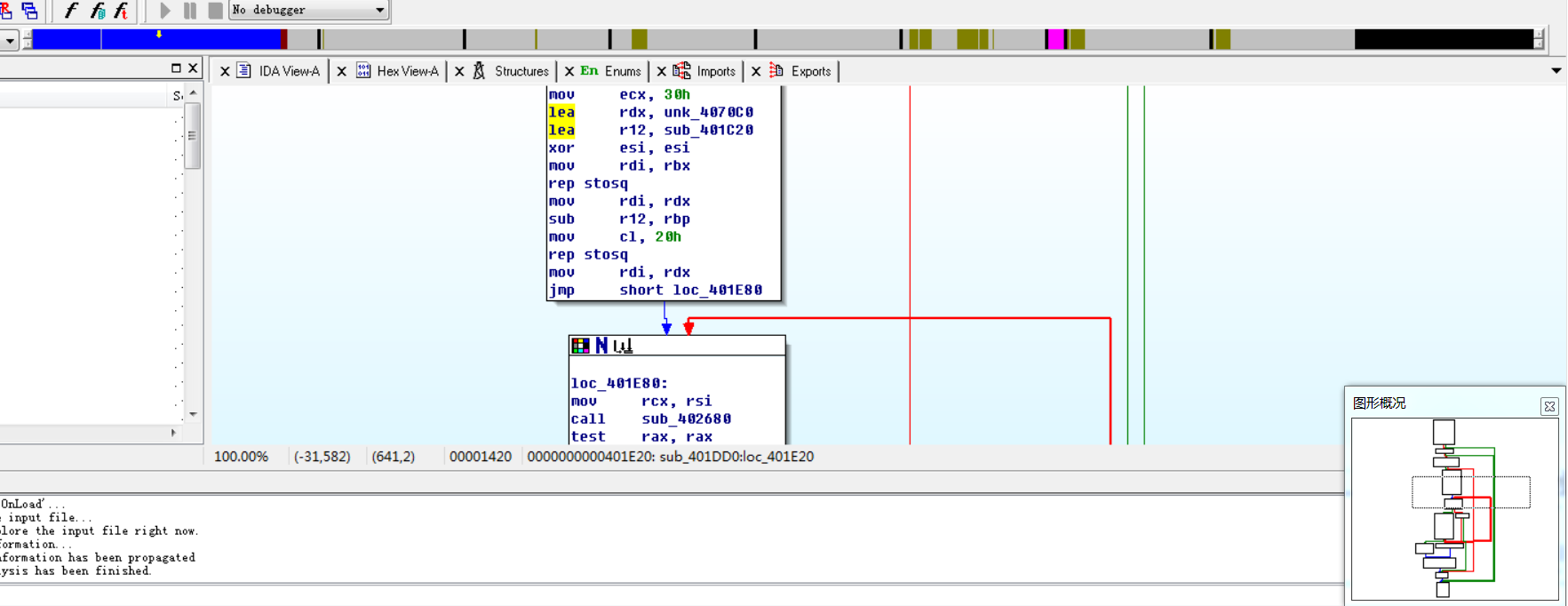
Task: Click the 'xor esi, esi' instruction
Action: (x=619, y=148)
